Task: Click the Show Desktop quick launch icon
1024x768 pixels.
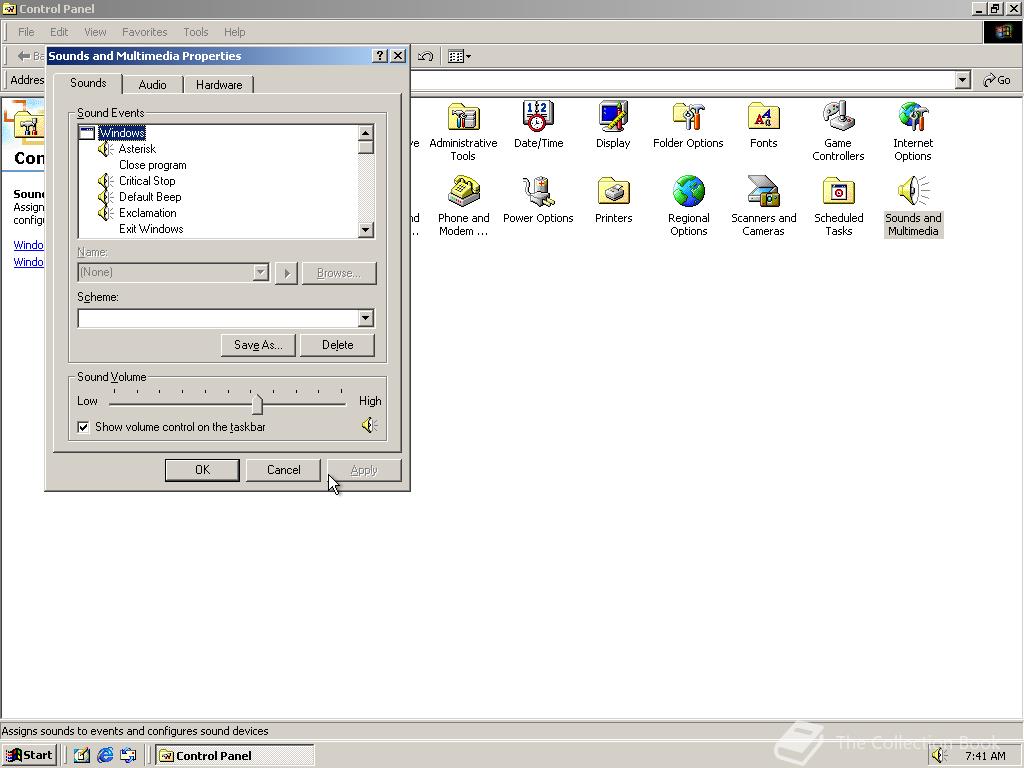Action: [x=82, y=756]
